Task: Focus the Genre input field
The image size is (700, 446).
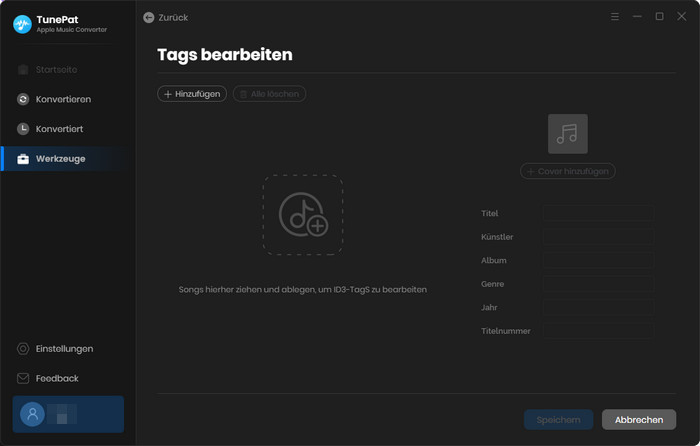Action: point(598,284)
